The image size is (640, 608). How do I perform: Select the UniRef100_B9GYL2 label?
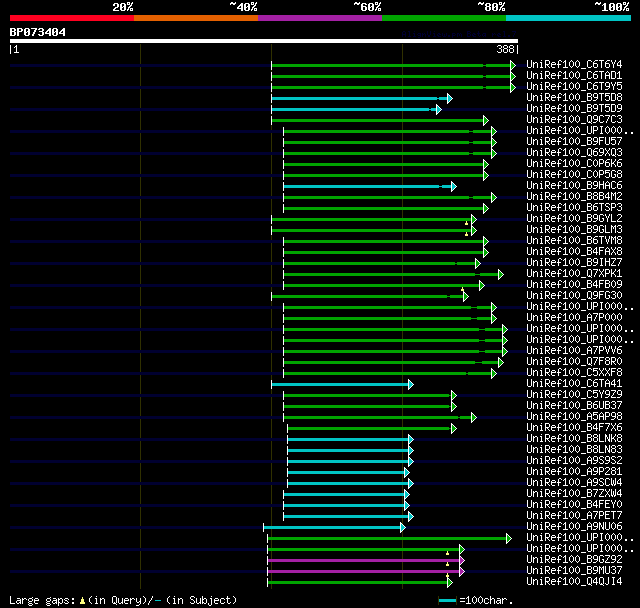(x=574, y=219)
